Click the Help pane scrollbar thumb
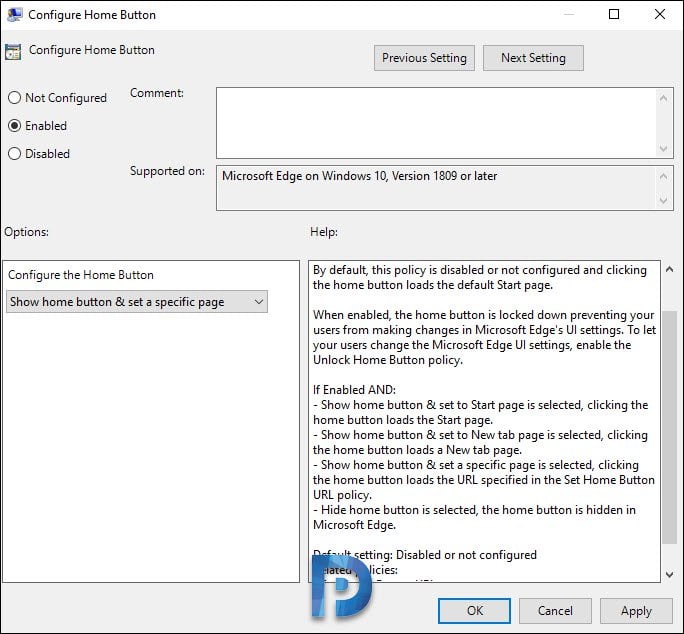The width and height of the screenshot is (684, 634). 669,427
